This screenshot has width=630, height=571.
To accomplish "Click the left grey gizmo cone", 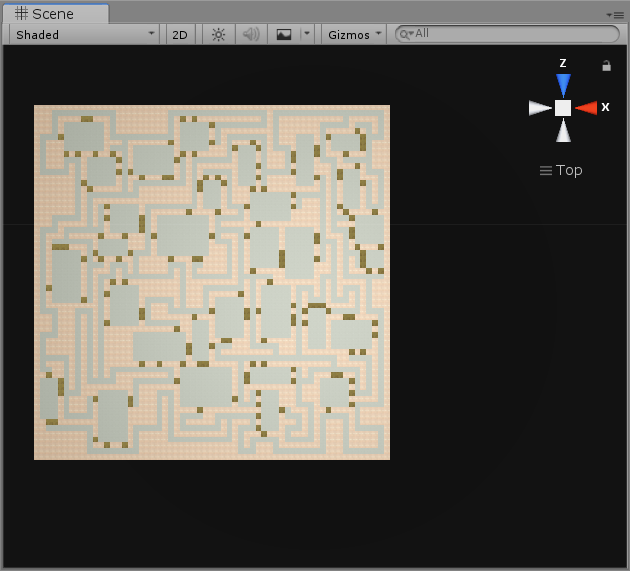I will click(x=540, y=108).
